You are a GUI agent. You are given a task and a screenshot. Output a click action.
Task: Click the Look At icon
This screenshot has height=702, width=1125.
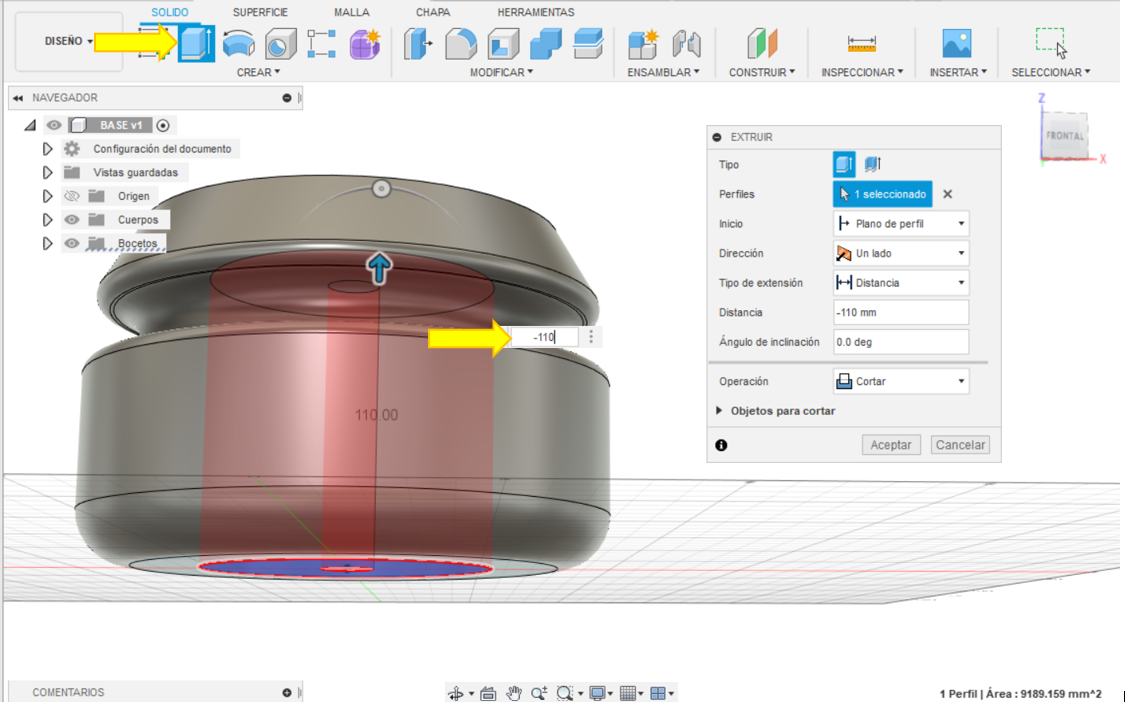pyautogui.click(x=488, y=693)
